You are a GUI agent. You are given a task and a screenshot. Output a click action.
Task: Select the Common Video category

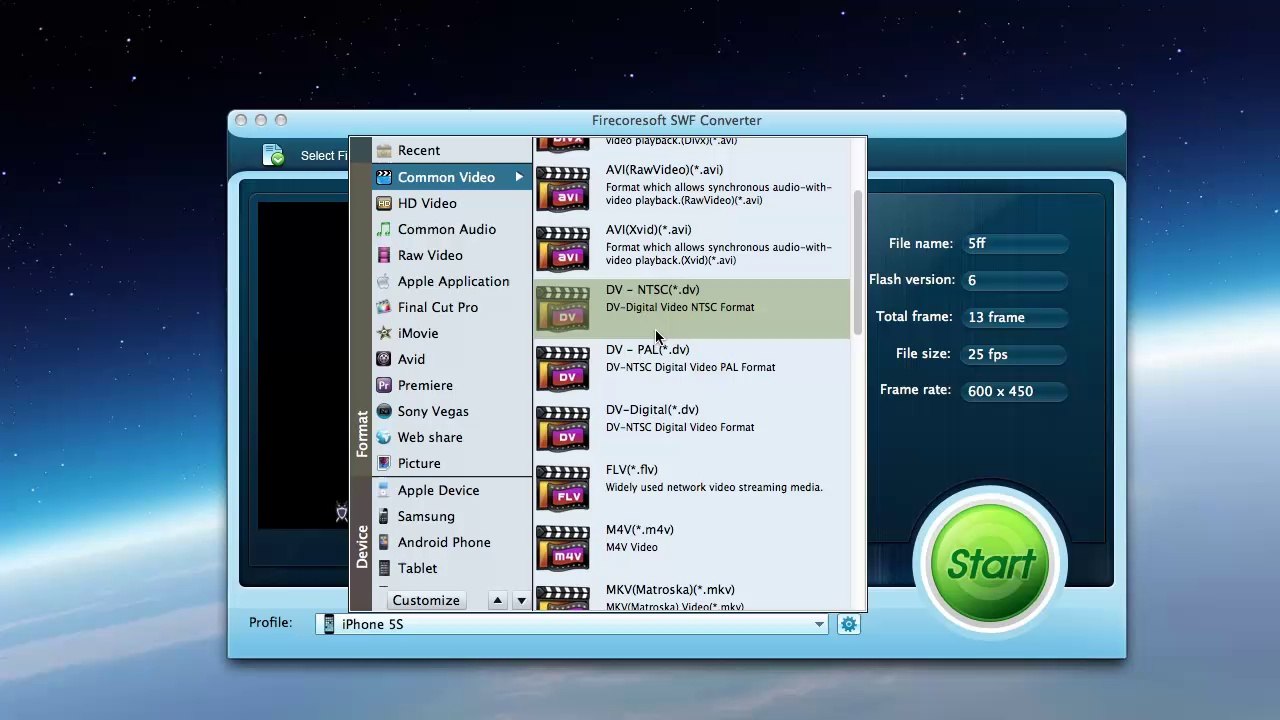click(x=452, y=177)
